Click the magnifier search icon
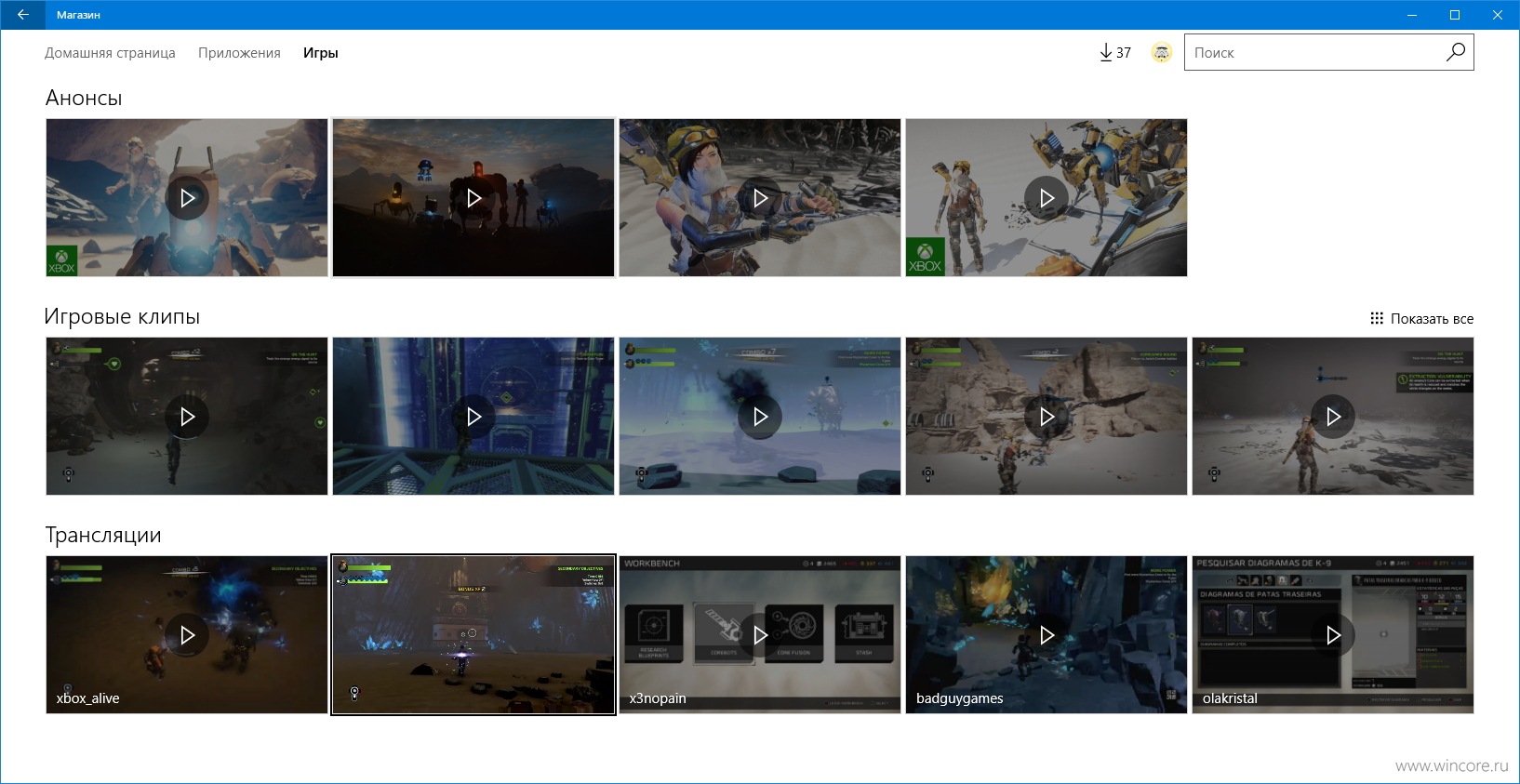1520x784 pixels. point(1456,53)
